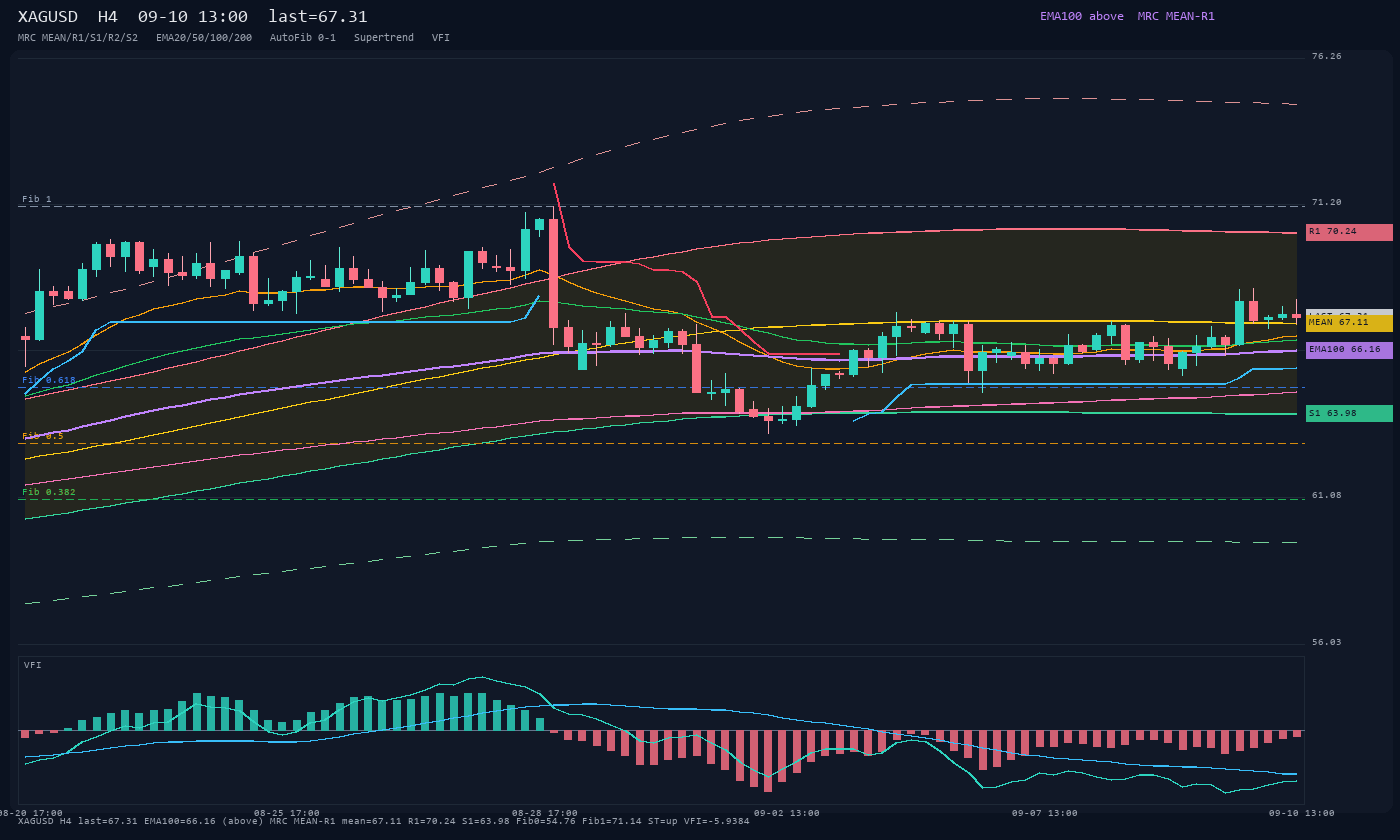Click the "Supertrend" legend entry
The height and width of the screenshot is (840, 1400).
(384, 38)
